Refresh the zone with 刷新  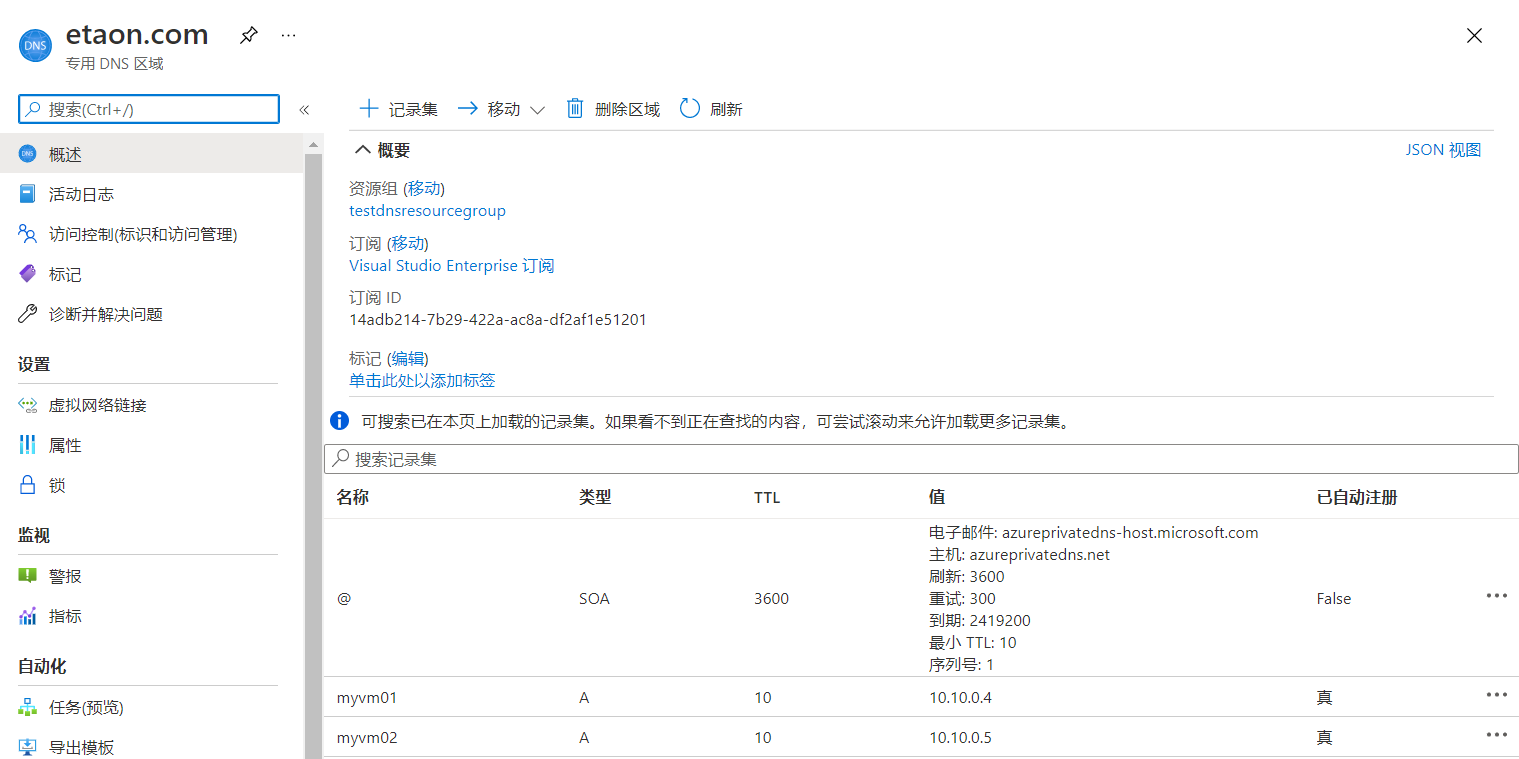[x=711, y=109]
